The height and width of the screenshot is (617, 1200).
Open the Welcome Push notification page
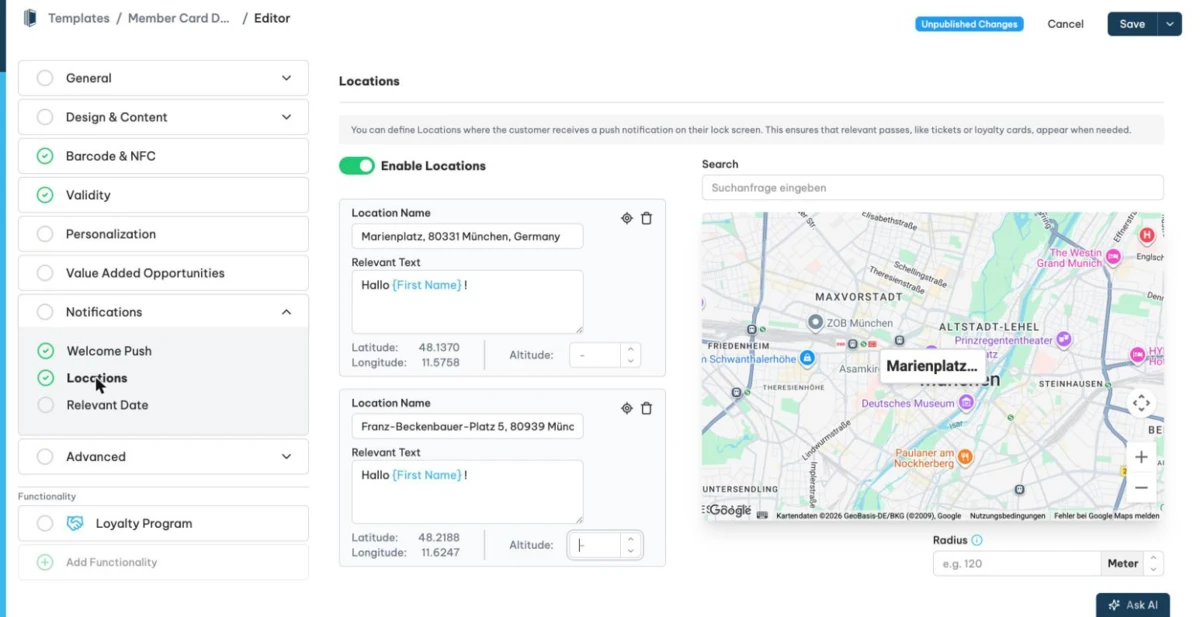[109, 351]
